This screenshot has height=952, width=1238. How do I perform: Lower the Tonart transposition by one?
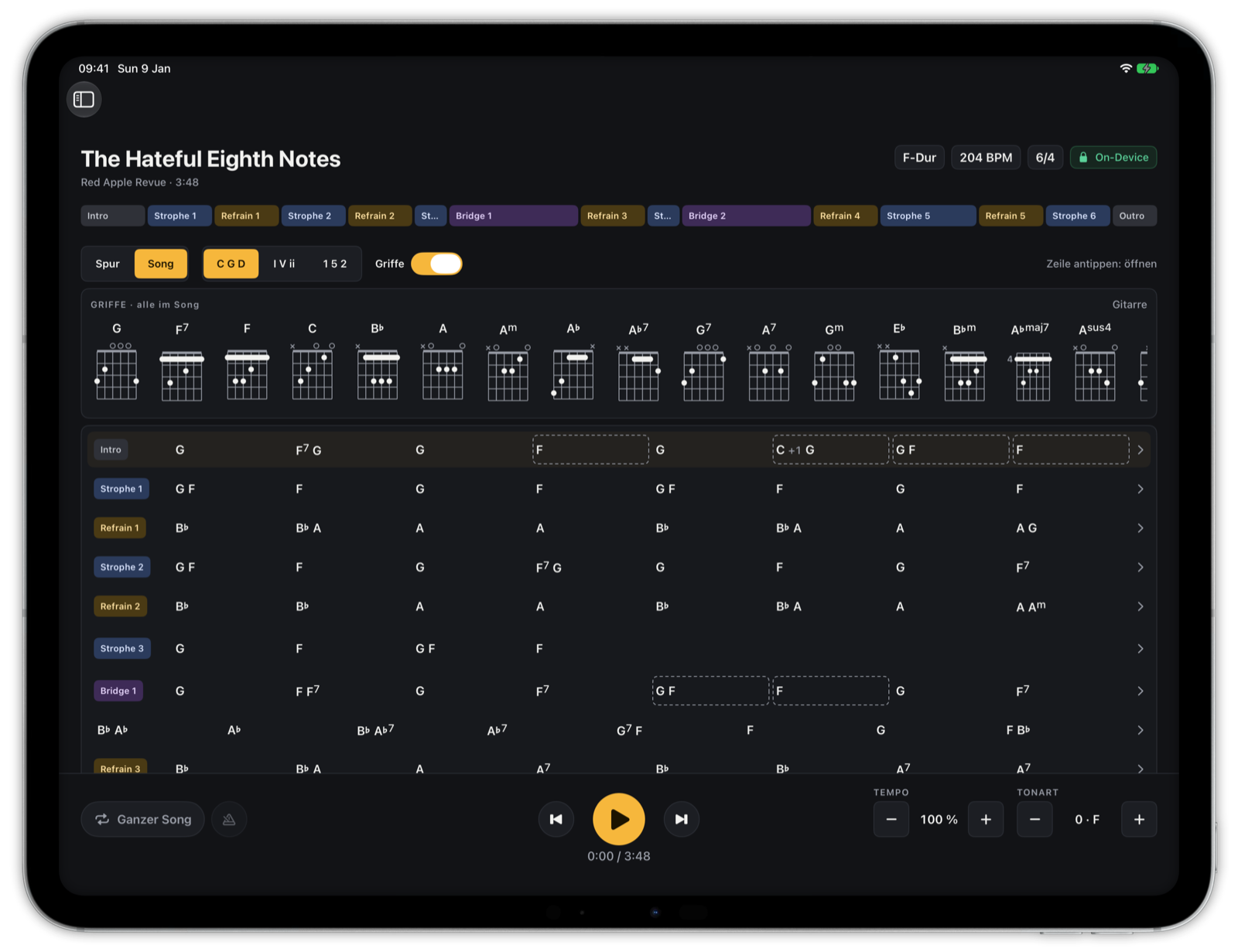click(1035, 819)
